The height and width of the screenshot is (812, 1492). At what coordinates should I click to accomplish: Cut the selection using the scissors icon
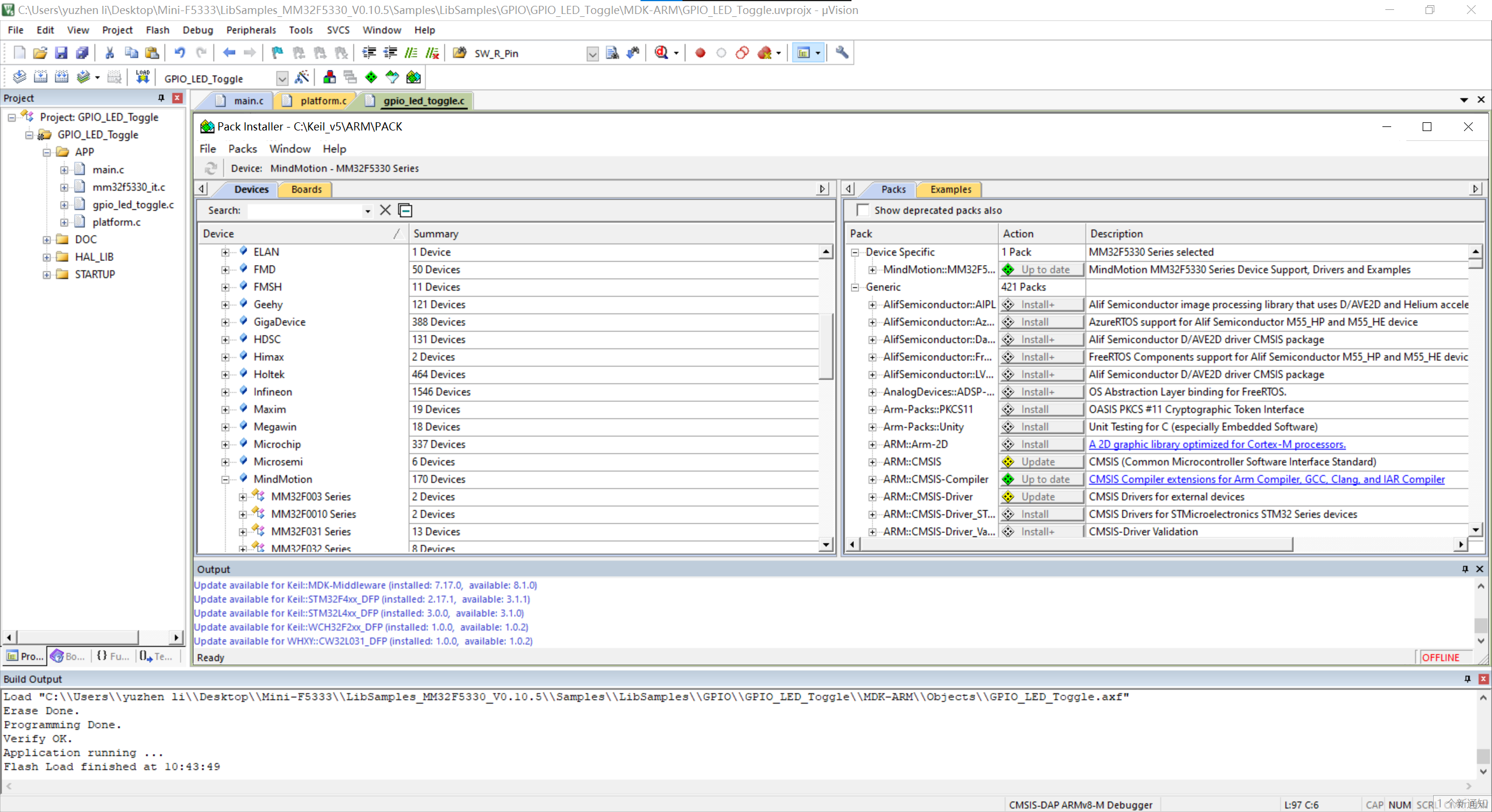(x=110, y=53)
